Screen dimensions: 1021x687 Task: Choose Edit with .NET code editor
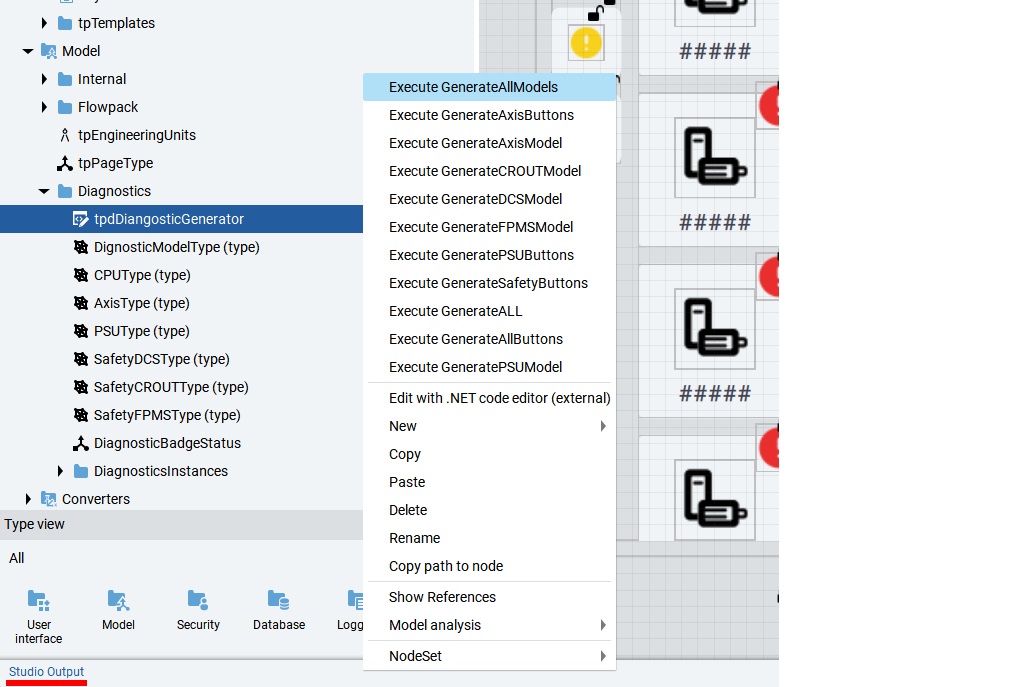499,398
